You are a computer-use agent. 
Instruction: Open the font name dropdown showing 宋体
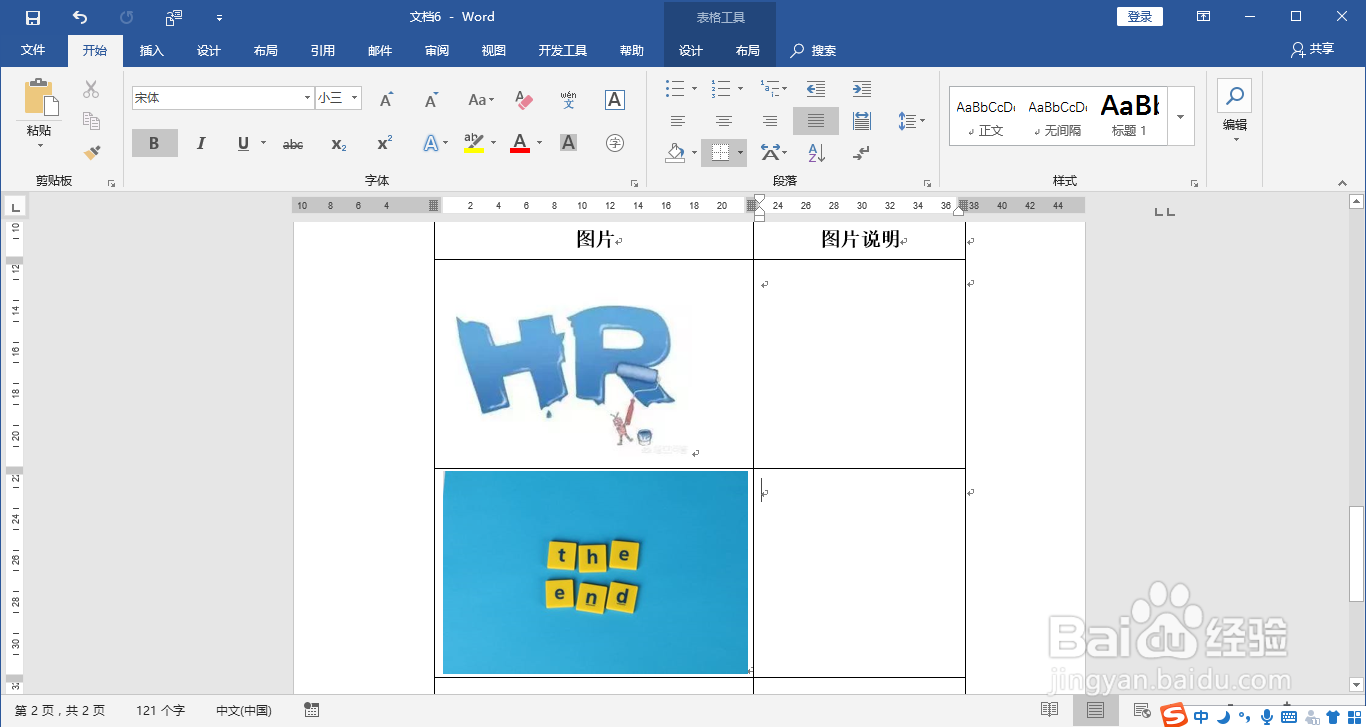307,98
